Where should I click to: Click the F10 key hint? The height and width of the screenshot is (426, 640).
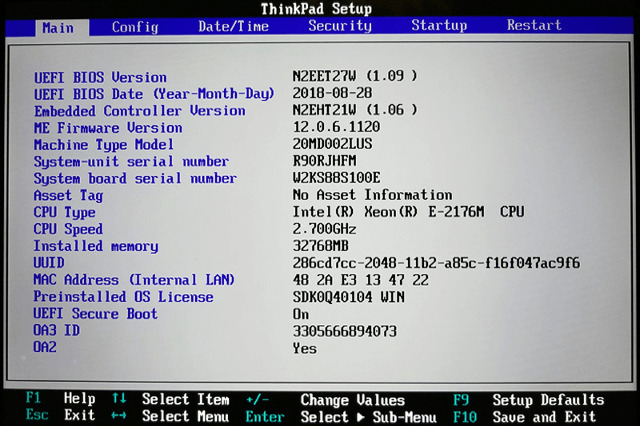465,417
